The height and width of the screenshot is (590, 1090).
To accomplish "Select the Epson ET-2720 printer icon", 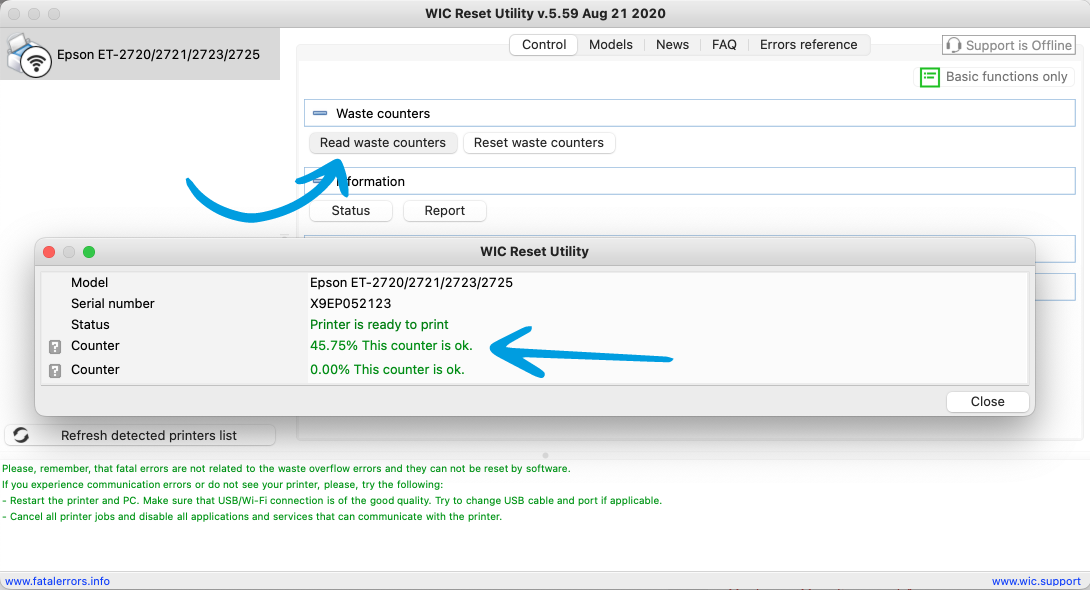I will [x=29, y=56].
